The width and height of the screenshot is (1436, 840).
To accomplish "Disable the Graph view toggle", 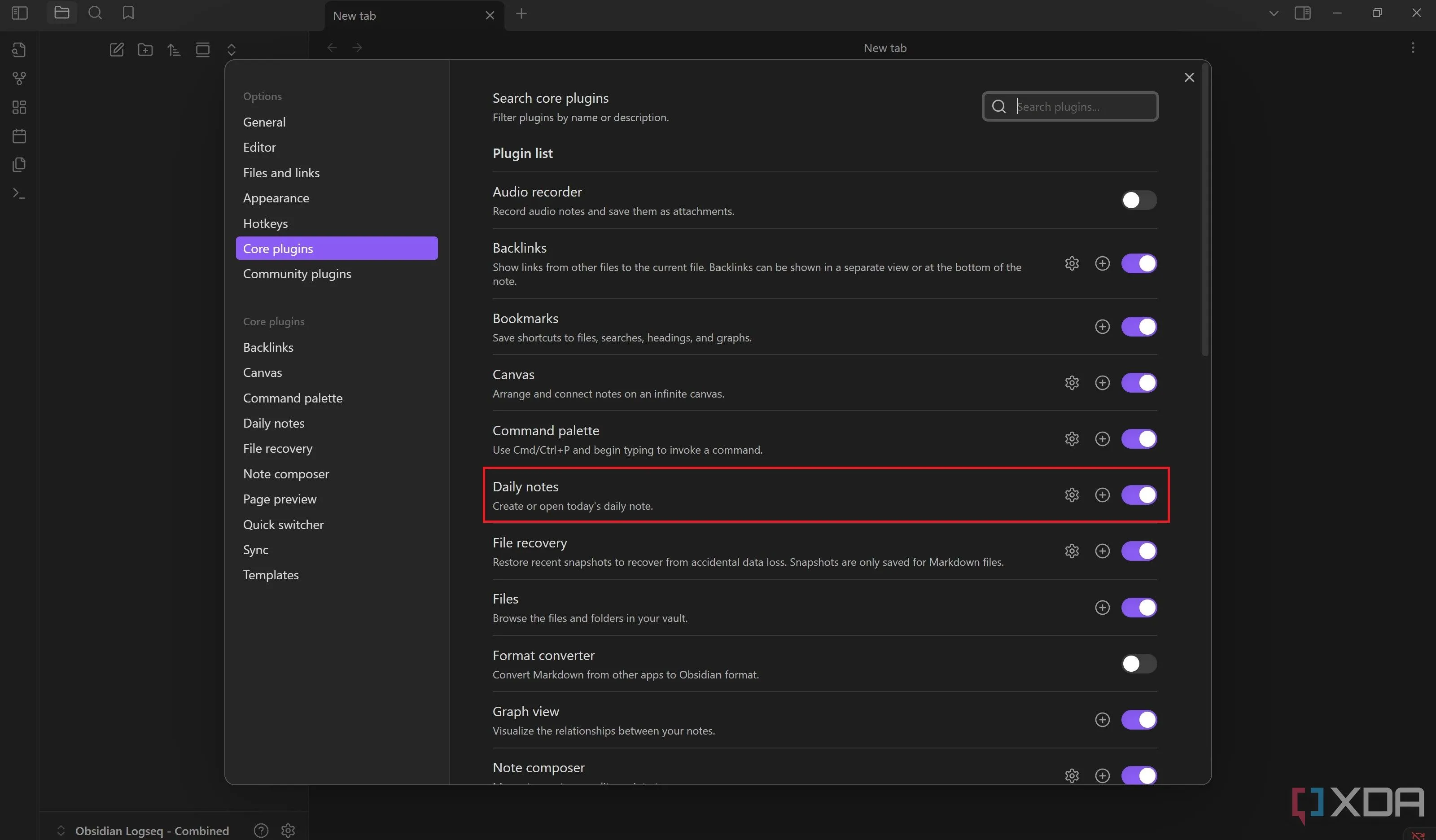I will (x=1139, y=720).
